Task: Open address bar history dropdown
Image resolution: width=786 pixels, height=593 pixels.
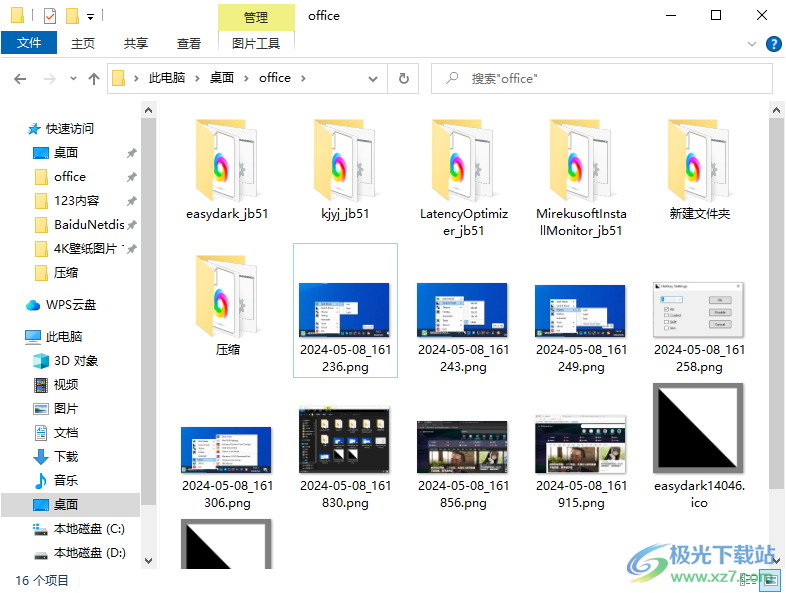Action: coord(373,79)
